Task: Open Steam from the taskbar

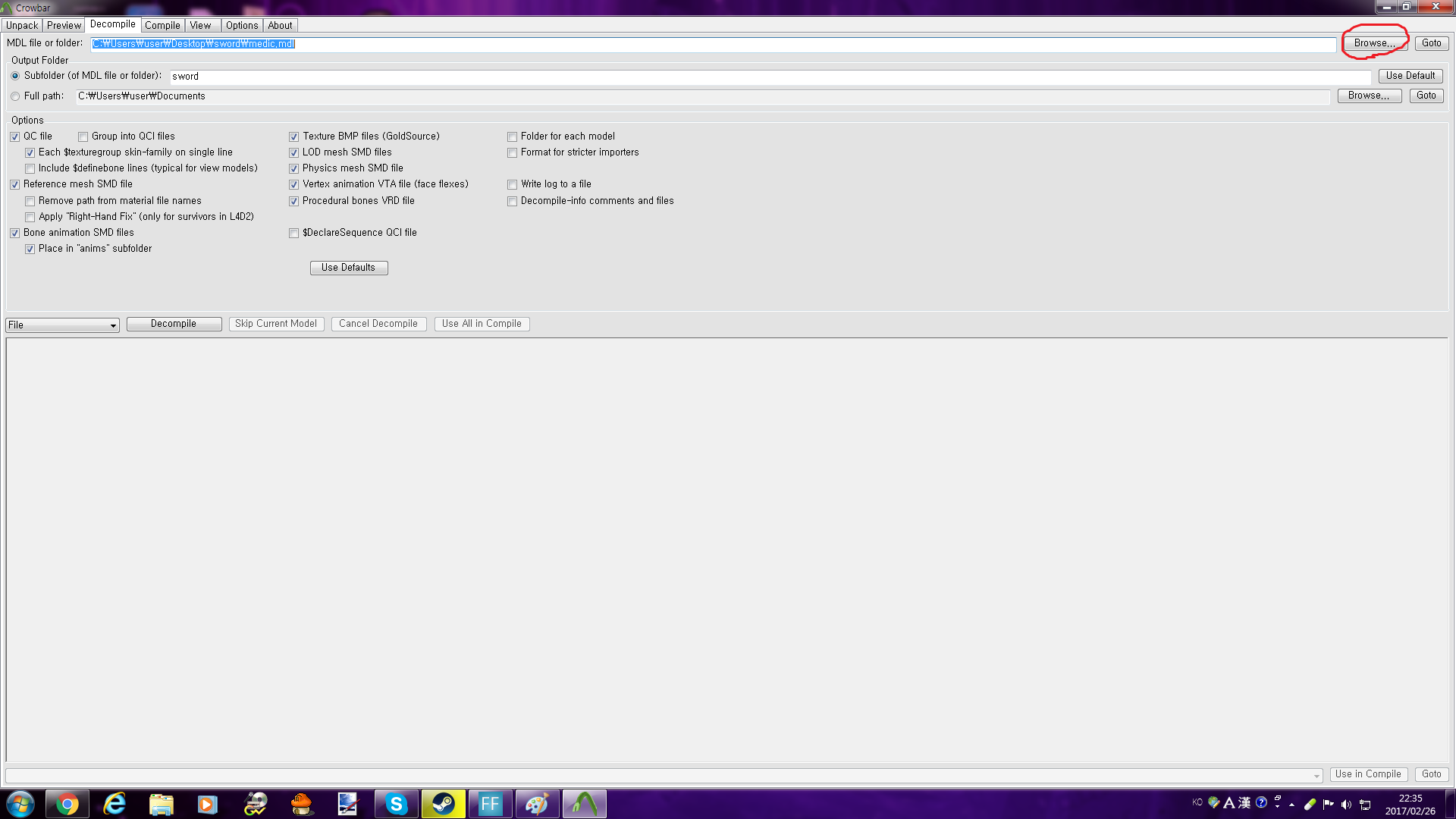Action: coord(444,804)
